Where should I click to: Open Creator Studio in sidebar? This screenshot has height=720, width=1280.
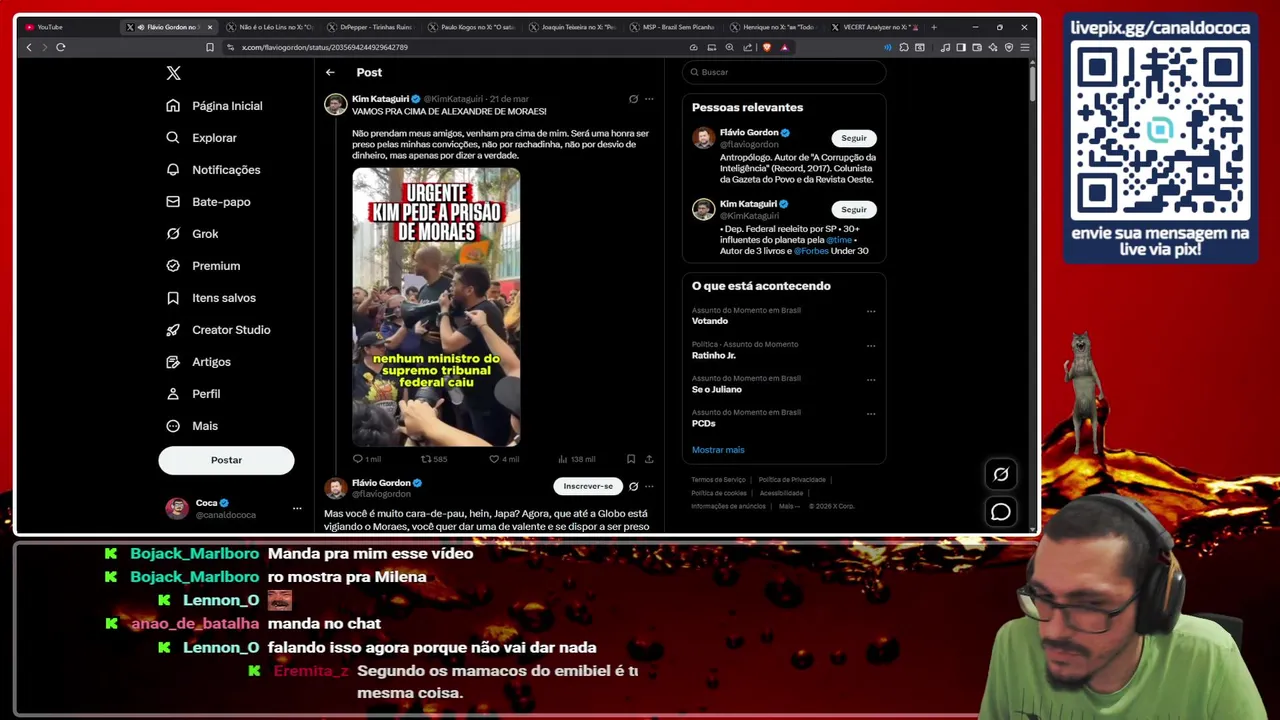coord(218,330)
